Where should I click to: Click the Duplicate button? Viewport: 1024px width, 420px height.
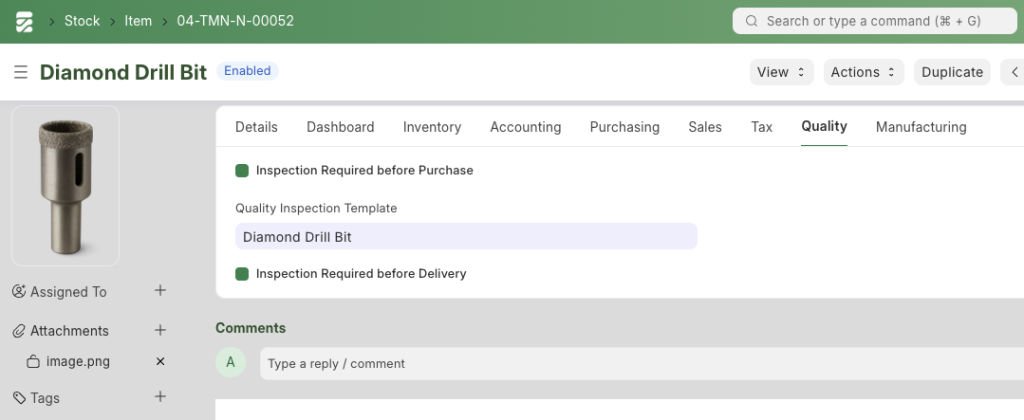coord(952,72)
